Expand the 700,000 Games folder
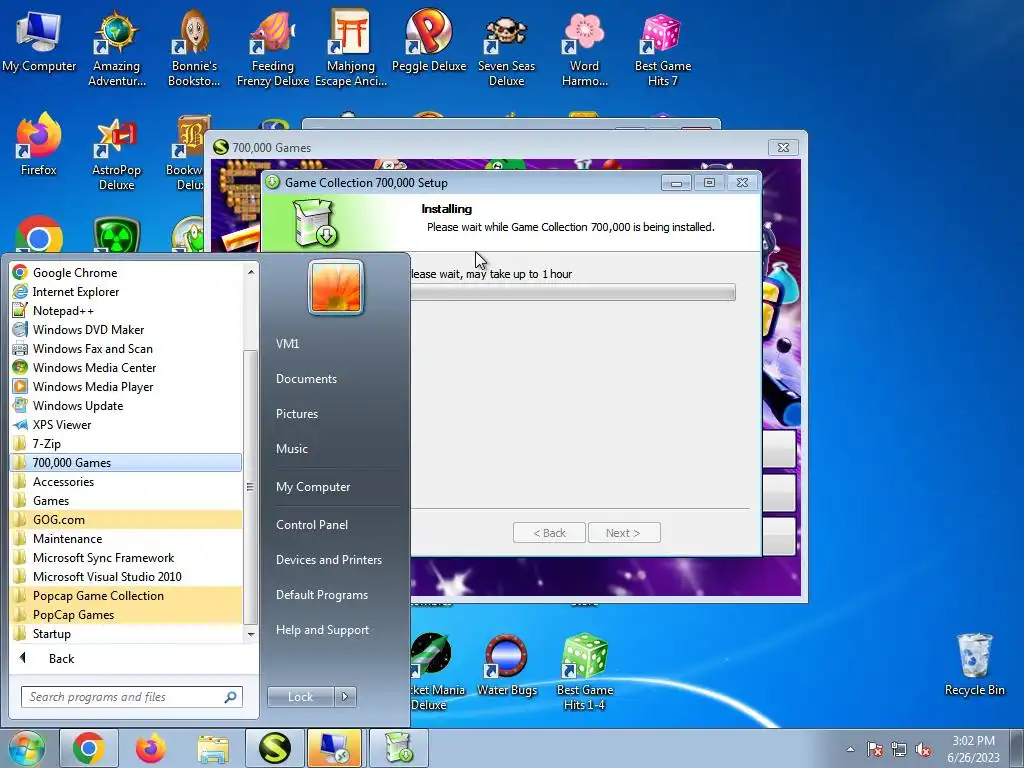 [126, 462]
